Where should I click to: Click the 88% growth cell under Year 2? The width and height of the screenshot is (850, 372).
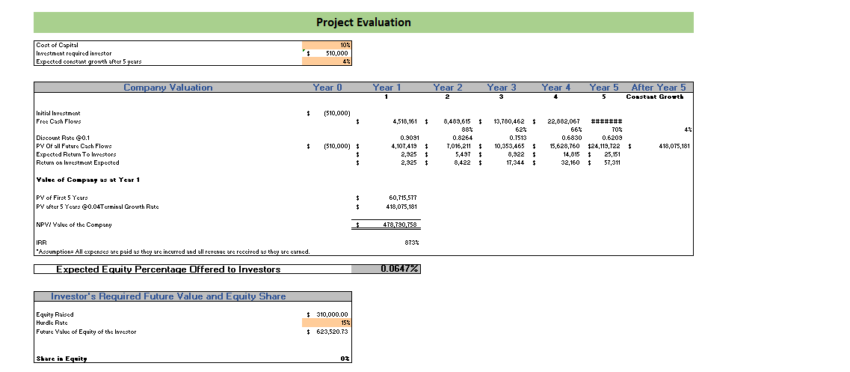pos(467,130)
